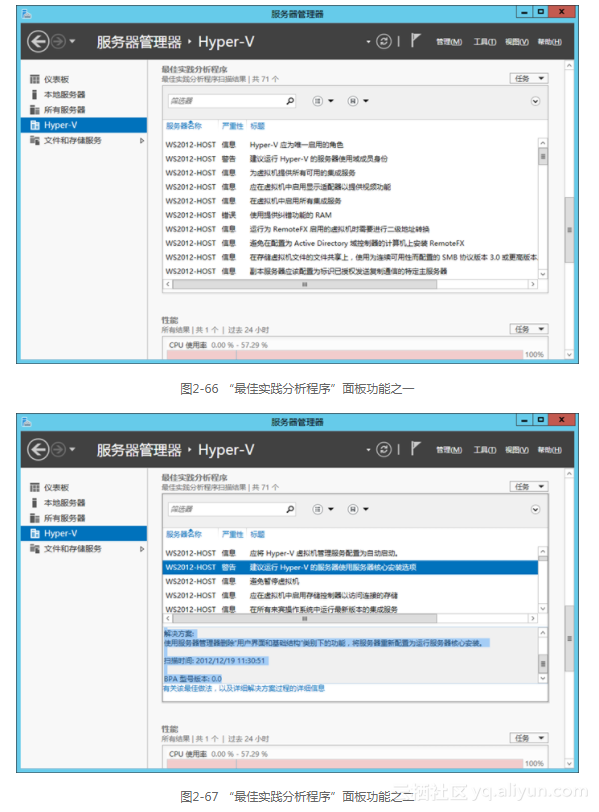Screen dimensions: 599x812
Task: Expand filter panel chevron in figure 2-66 window
Action: pos(535,101)
